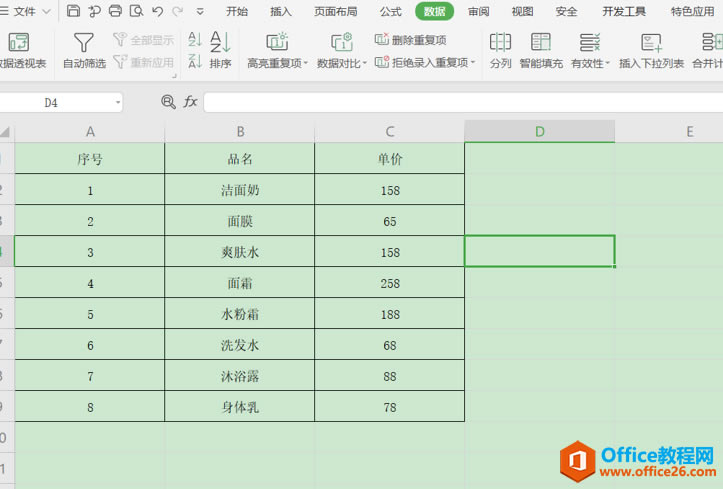Expand the arrow beside 文件

pos(46,12)
